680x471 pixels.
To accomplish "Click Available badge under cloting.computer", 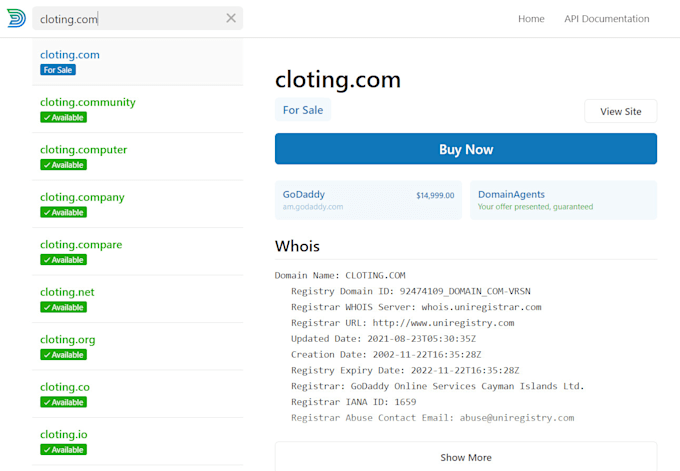I will (63, 165).
